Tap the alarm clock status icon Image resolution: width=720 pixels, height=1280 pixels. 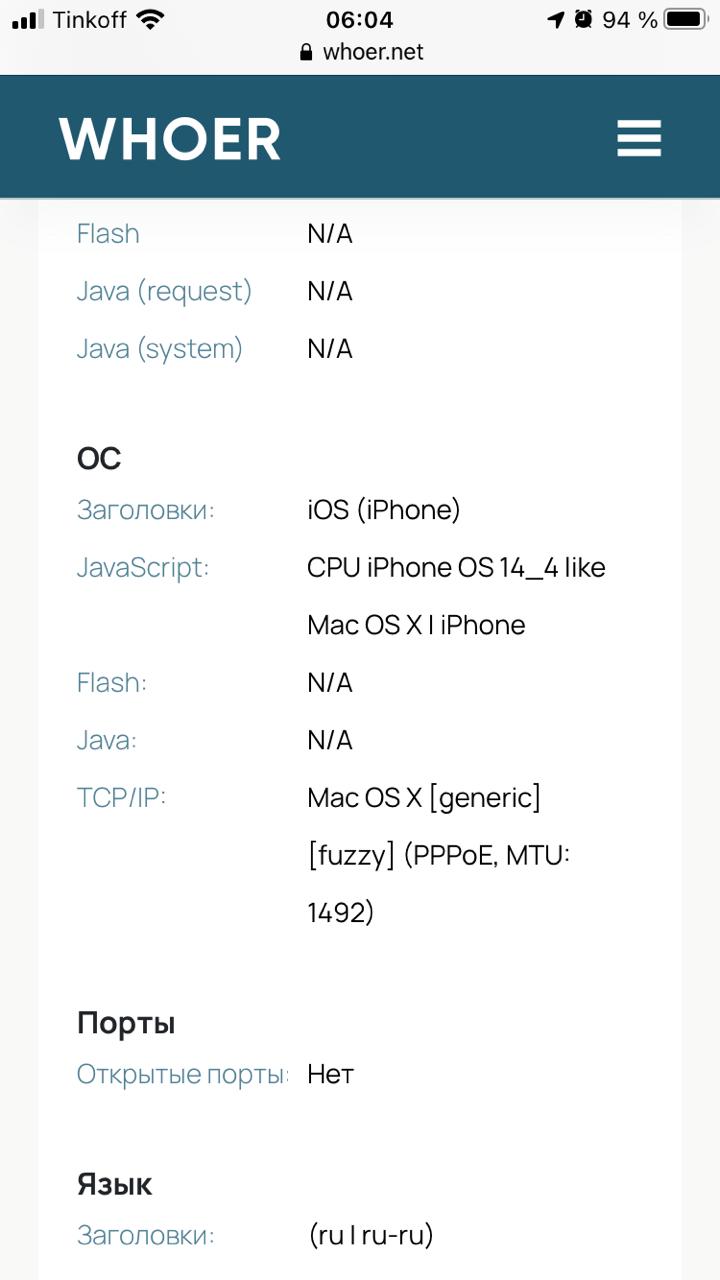pyautogui.click(x=583, y=20)
